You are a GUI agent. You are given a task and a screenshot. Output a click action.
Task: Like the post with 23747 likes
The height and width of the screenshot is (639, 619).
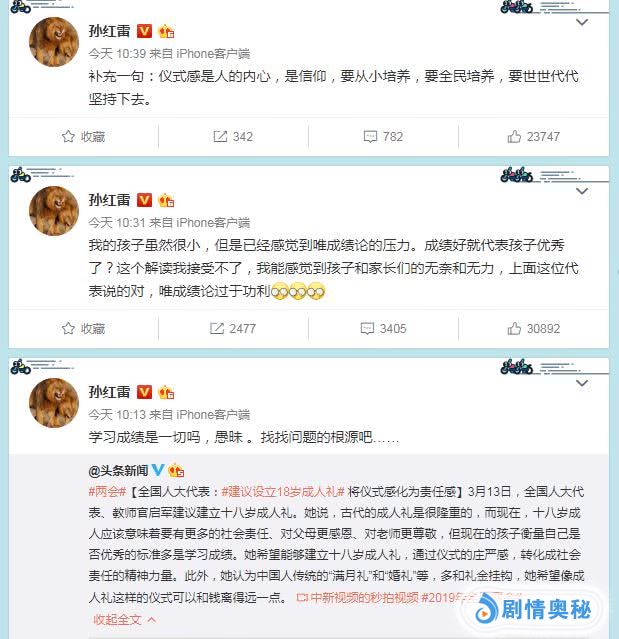[533, 137]
